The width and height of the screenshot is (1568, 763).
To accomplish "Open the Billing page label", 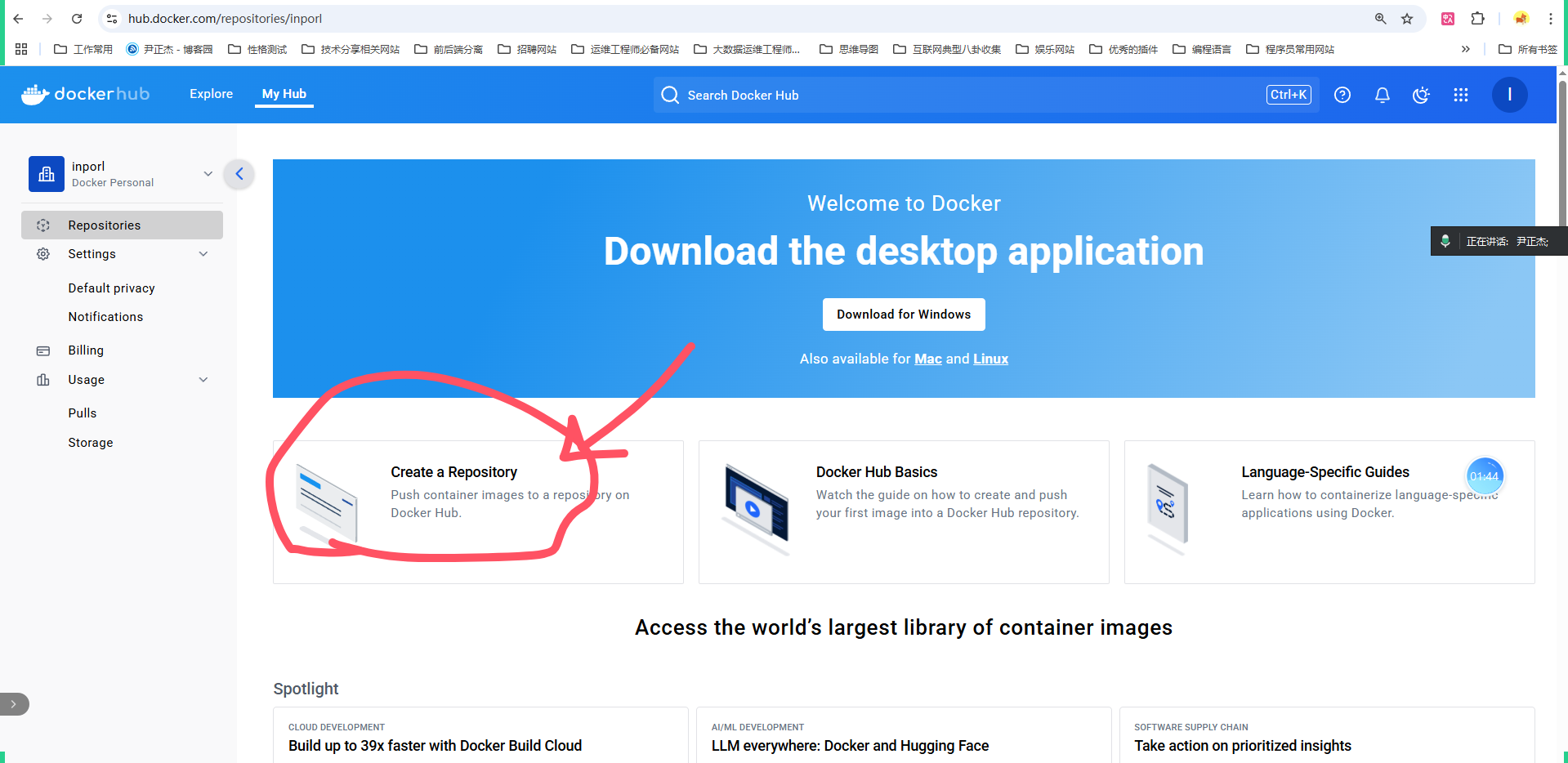I will coord(86,350).
